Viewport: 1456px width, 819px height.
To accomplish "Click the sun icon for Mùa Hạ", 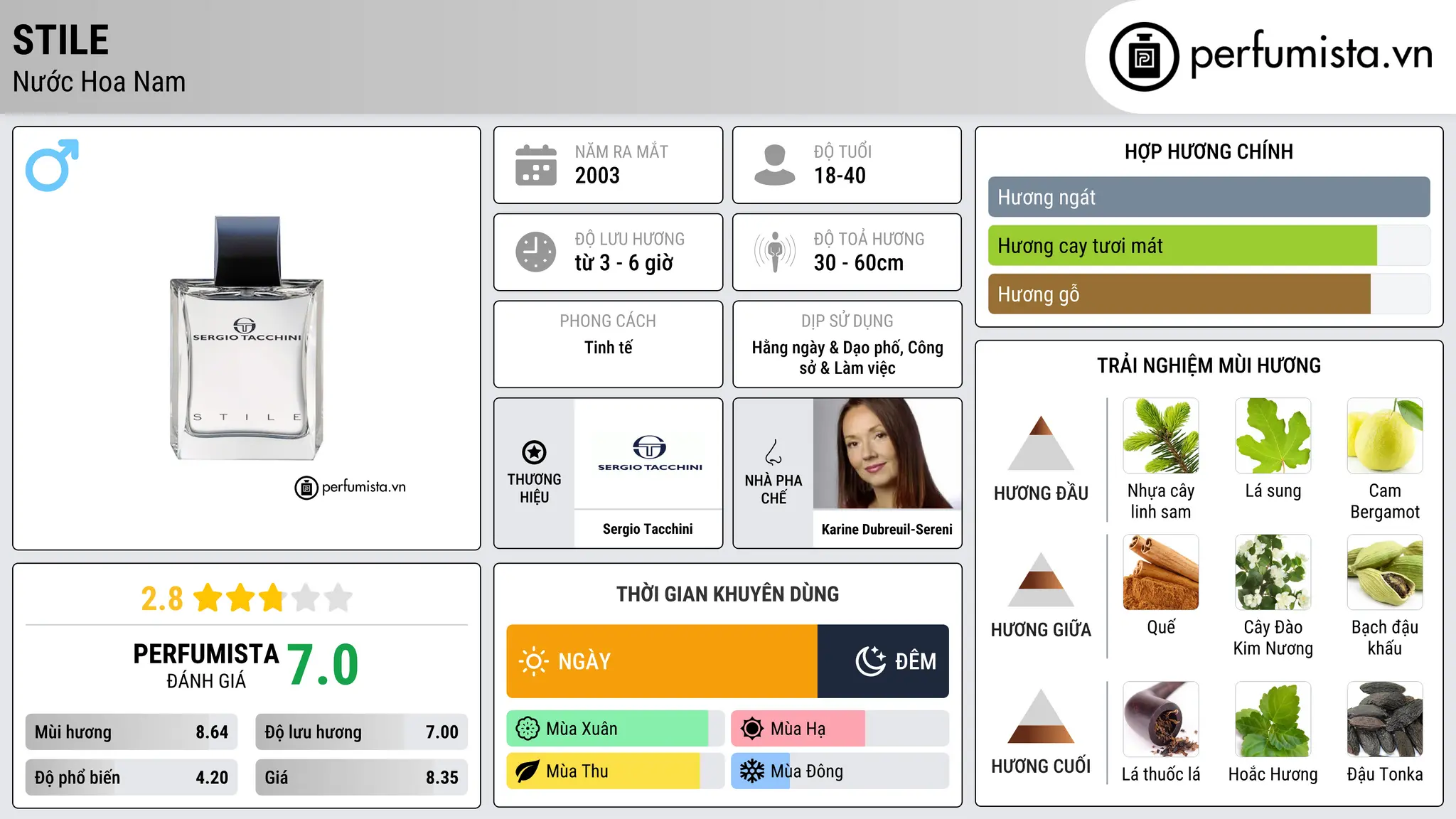I will coord(752,729).
